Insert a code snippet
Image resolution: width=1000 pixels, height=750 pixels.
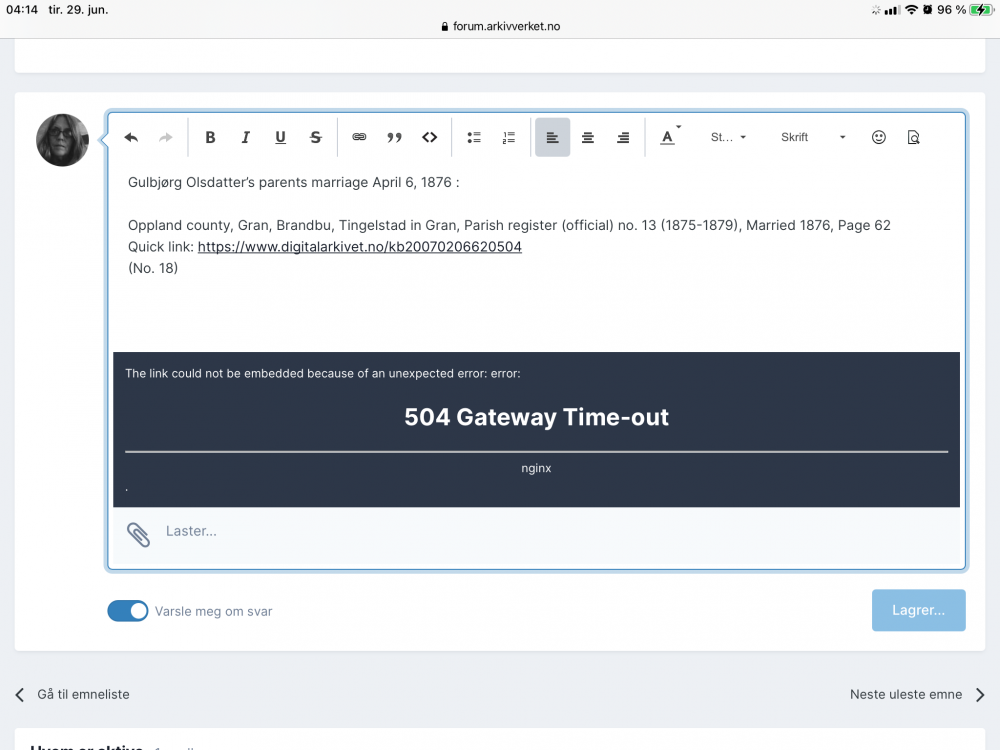[x=429, y=137]
